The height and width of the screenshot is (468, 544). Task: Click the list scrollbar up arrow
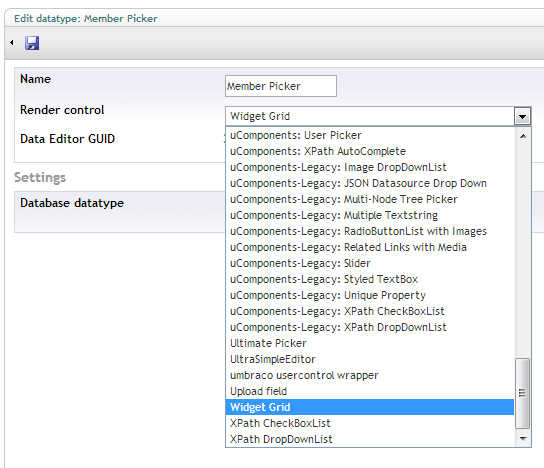tap(523, 136)
